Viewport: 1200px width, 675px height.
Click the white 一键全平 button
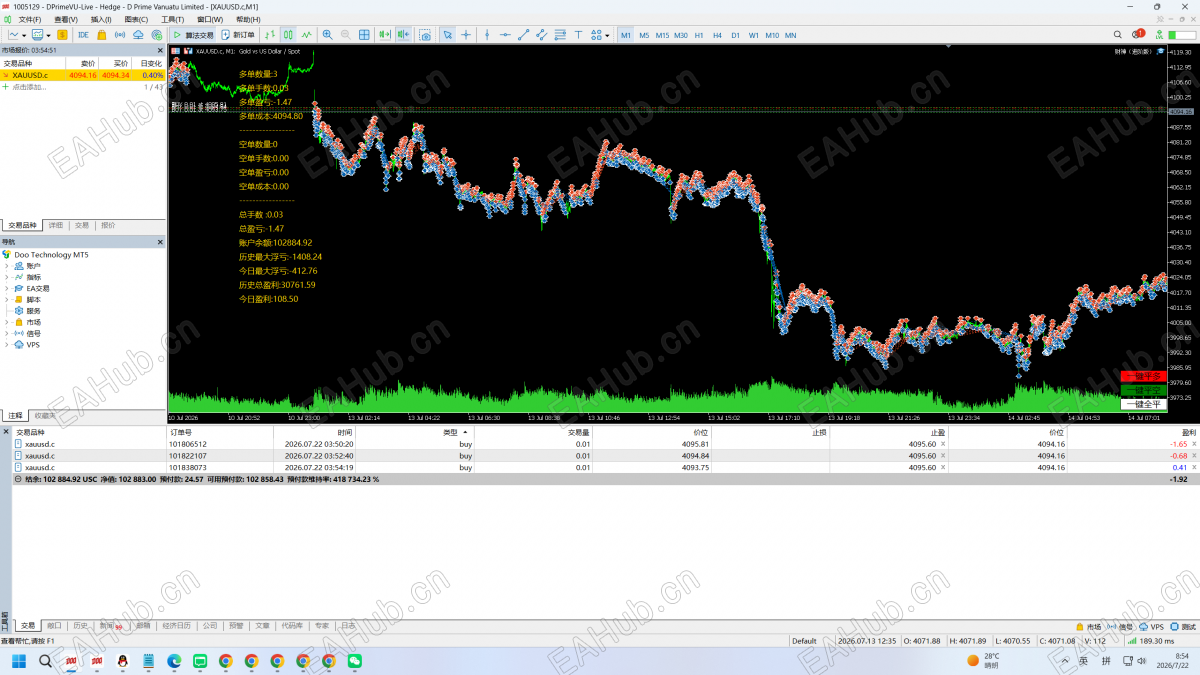tap(1142, 404)
